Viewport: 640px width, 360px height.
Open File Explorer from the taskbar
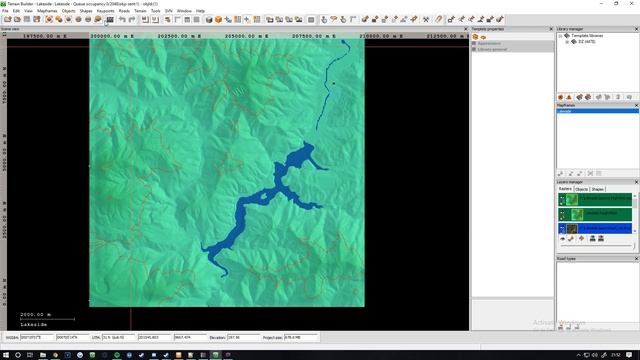(x=42, y=355)
